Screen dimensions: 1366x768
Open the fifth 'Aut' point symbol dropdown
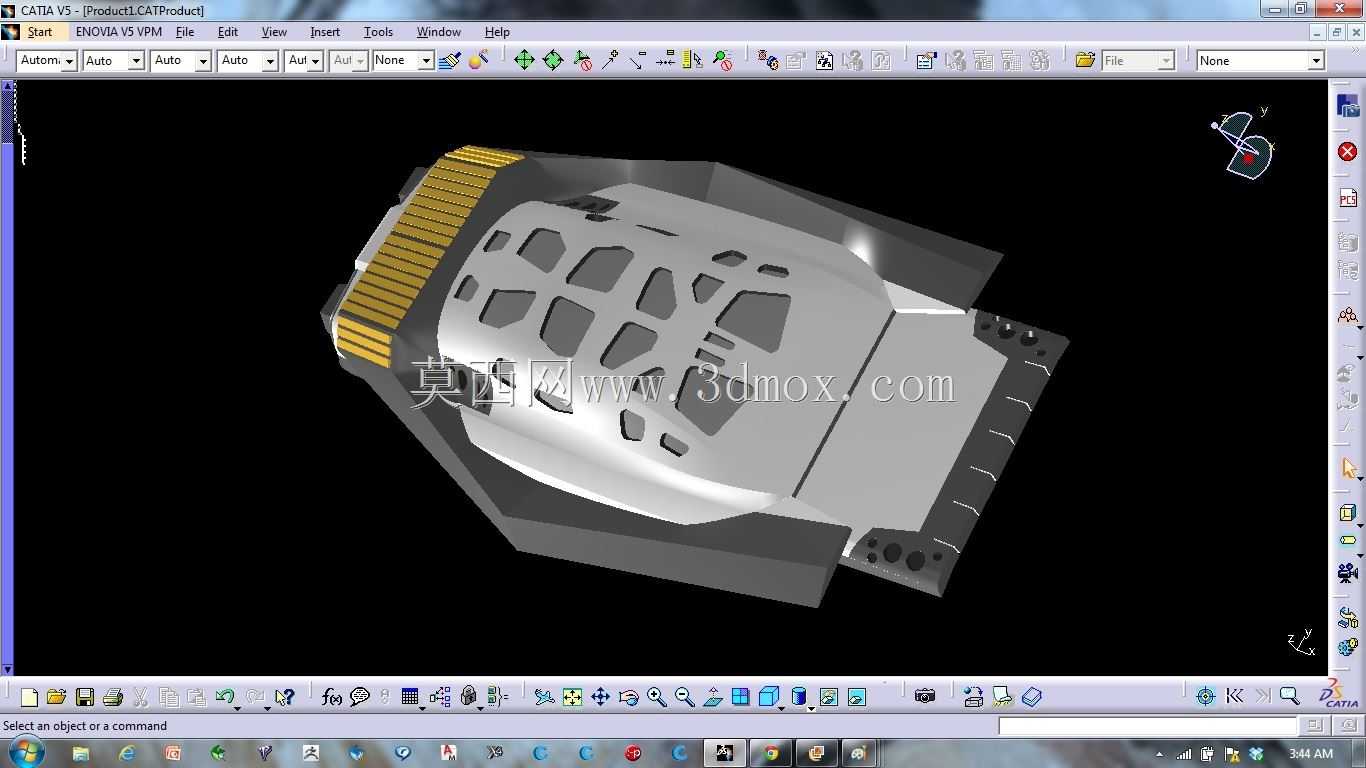tap(315, 61)
